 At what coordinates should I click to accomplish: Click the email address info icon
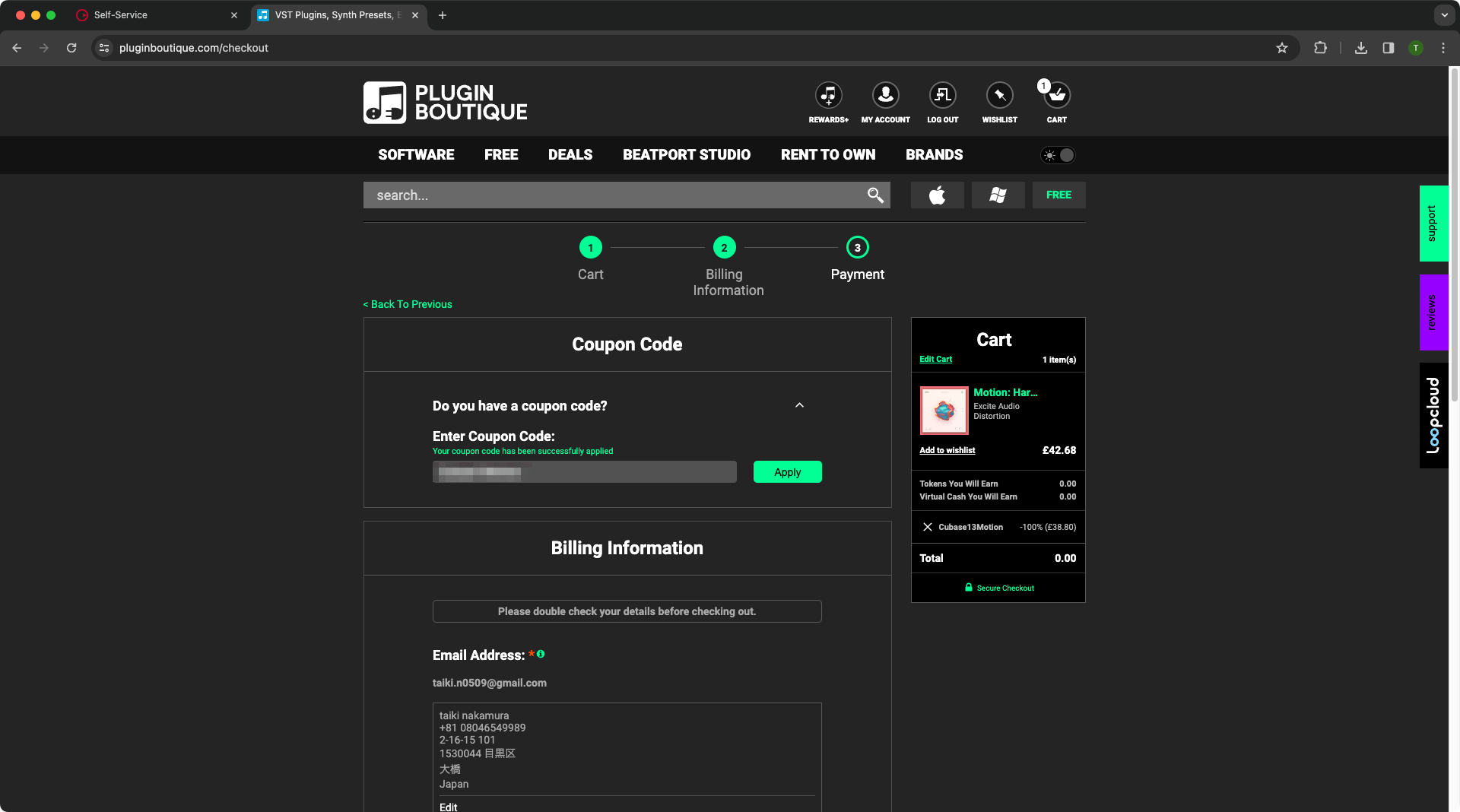541,654
